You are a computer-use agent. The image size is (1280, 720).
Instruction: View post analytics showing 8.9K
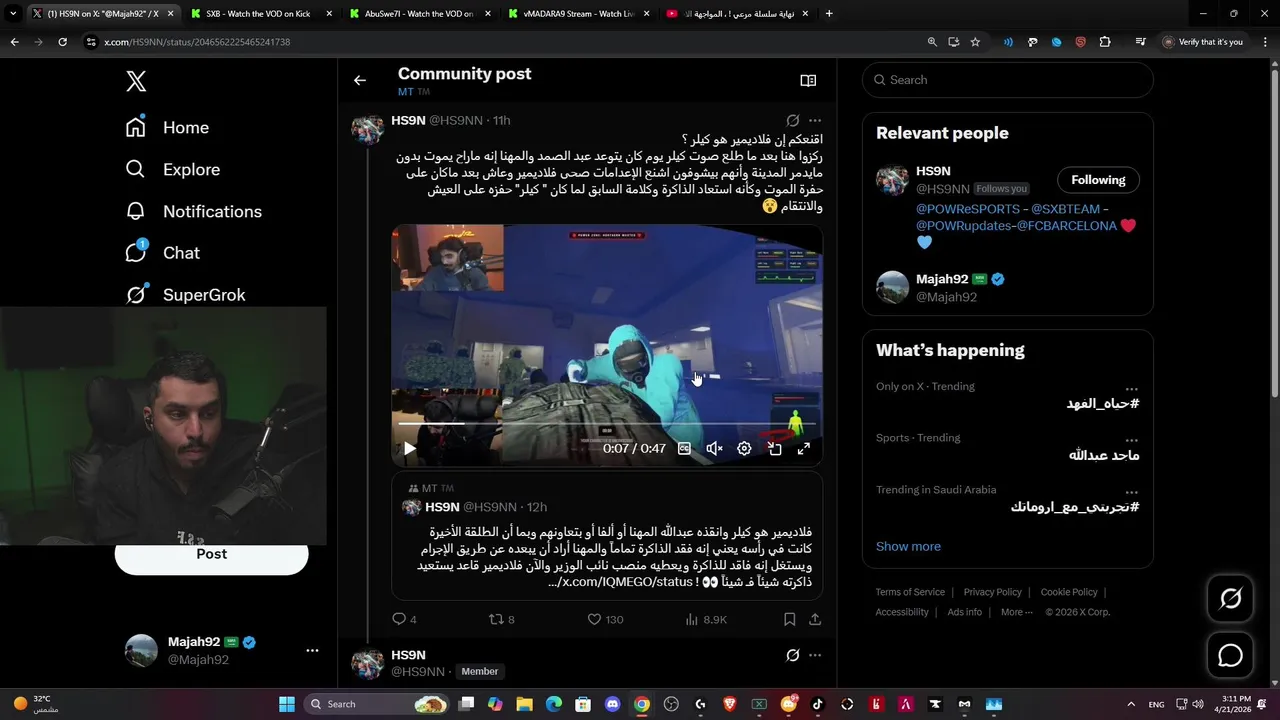[706, 619]
